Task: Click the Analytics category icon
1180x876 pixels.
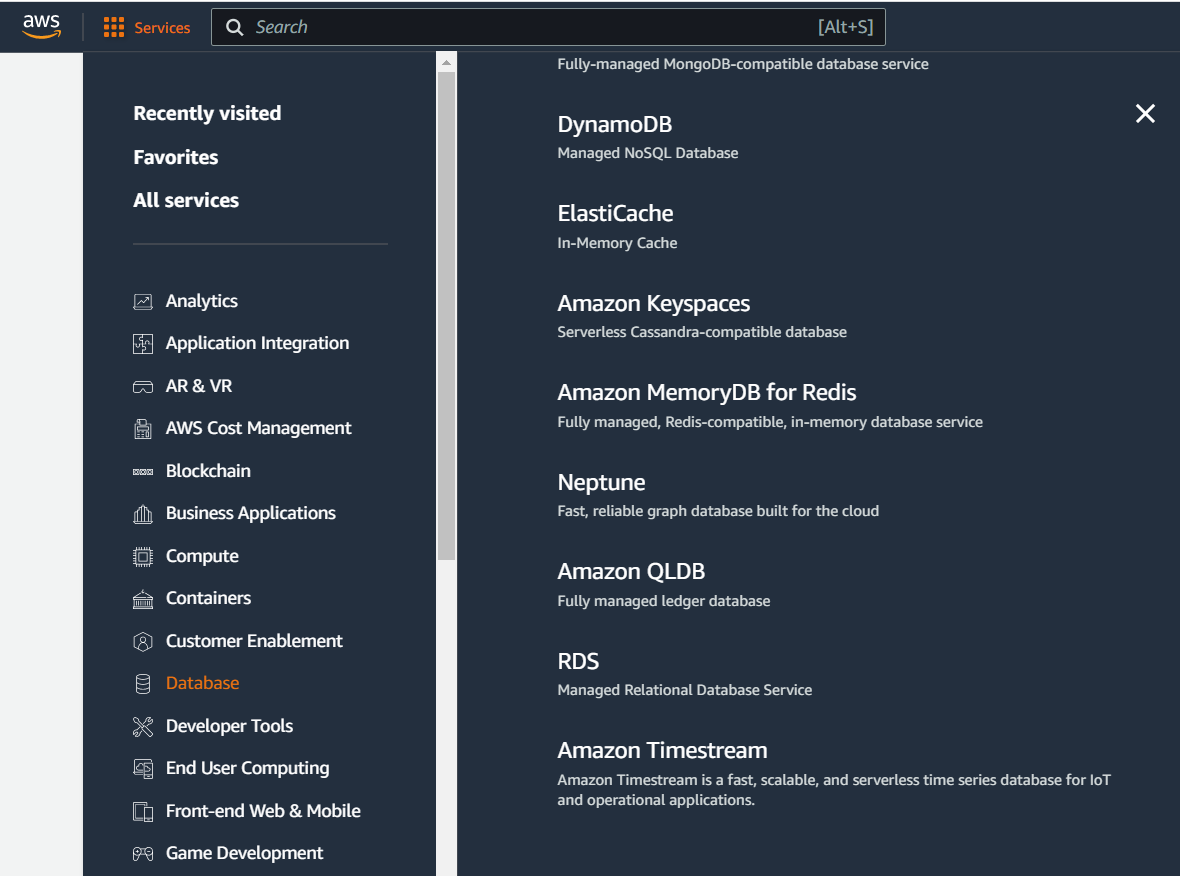Action: [143, 302]
